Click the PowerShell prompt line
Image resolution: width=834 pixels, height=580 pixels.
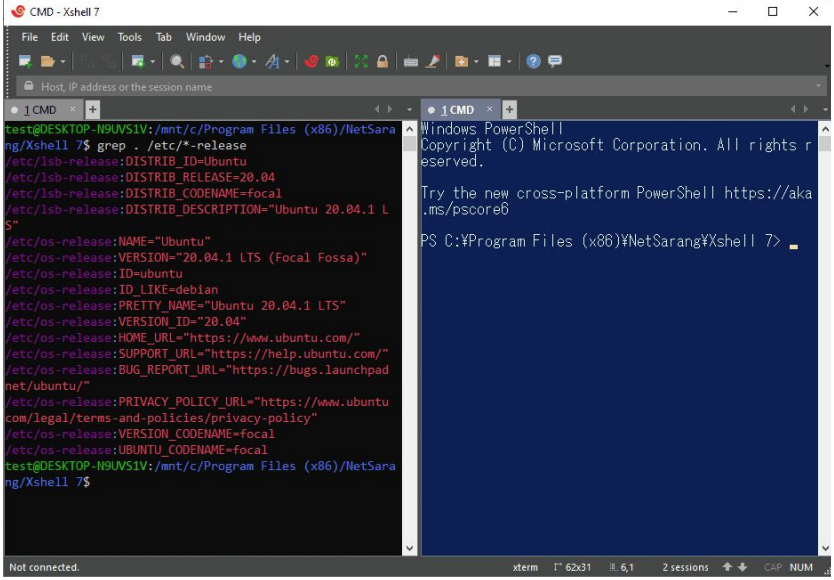(x=610, y=241)
